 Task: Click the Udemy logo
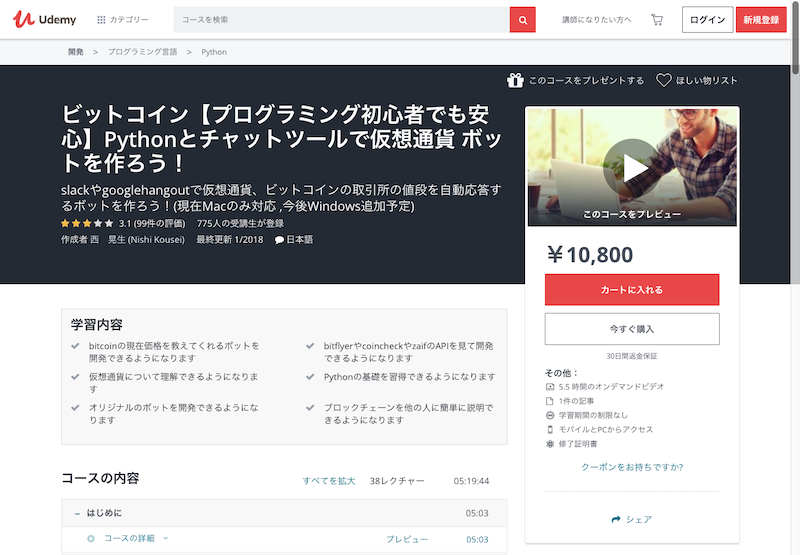(44, 19)
